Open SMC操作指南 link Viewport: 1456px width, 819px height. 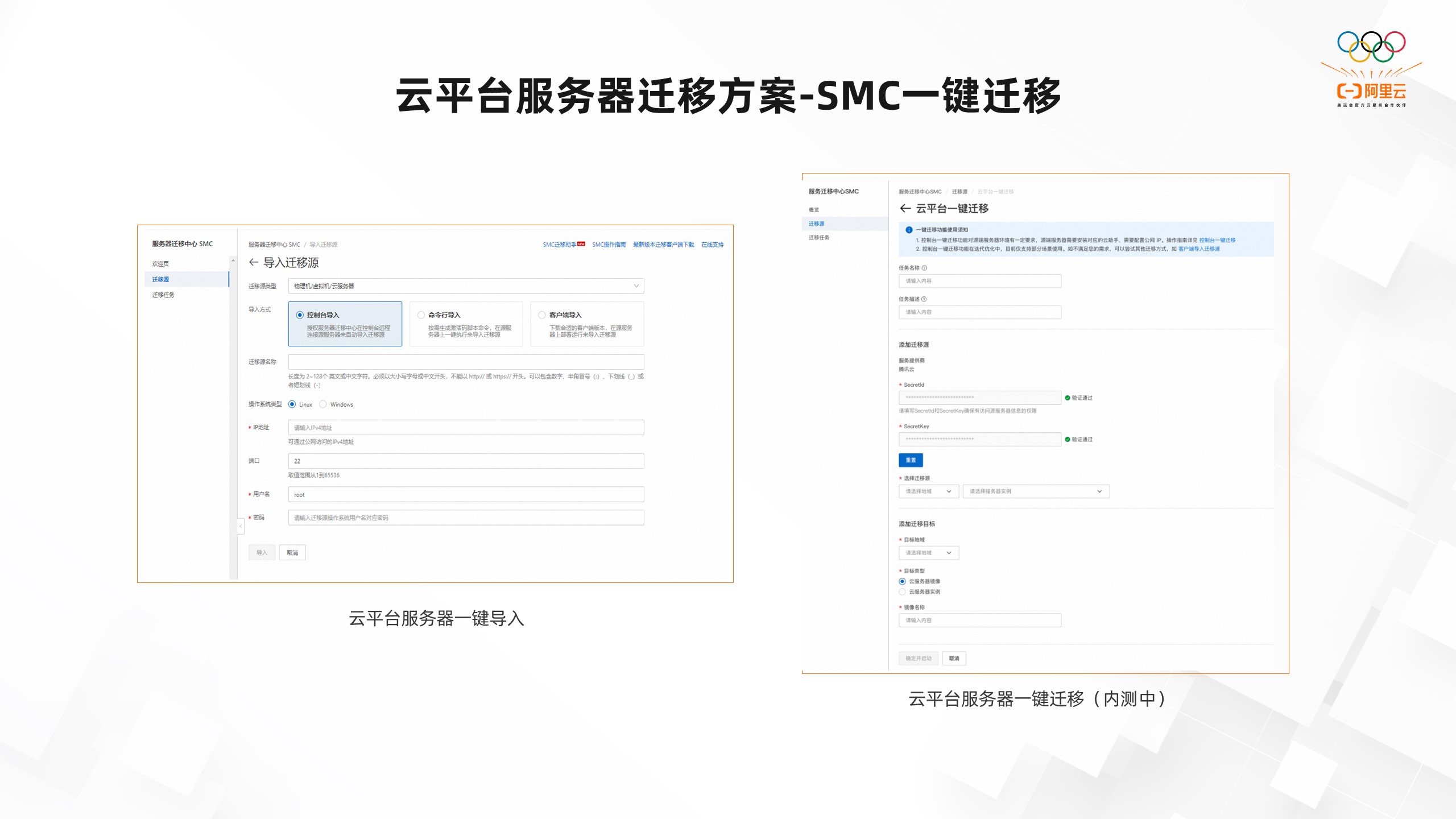pos(609,245)
